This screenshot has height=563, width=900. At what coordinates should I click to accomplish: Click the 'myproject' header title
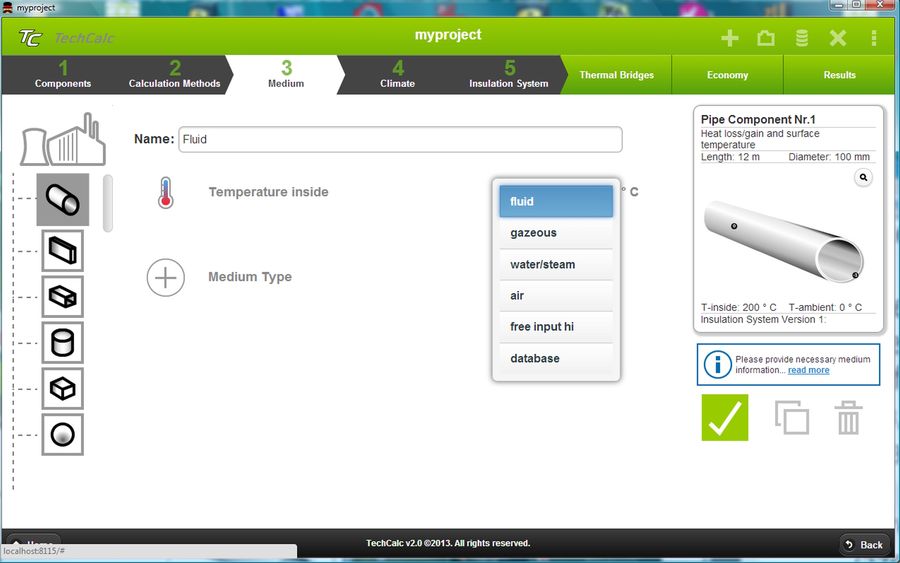[448, 35]
